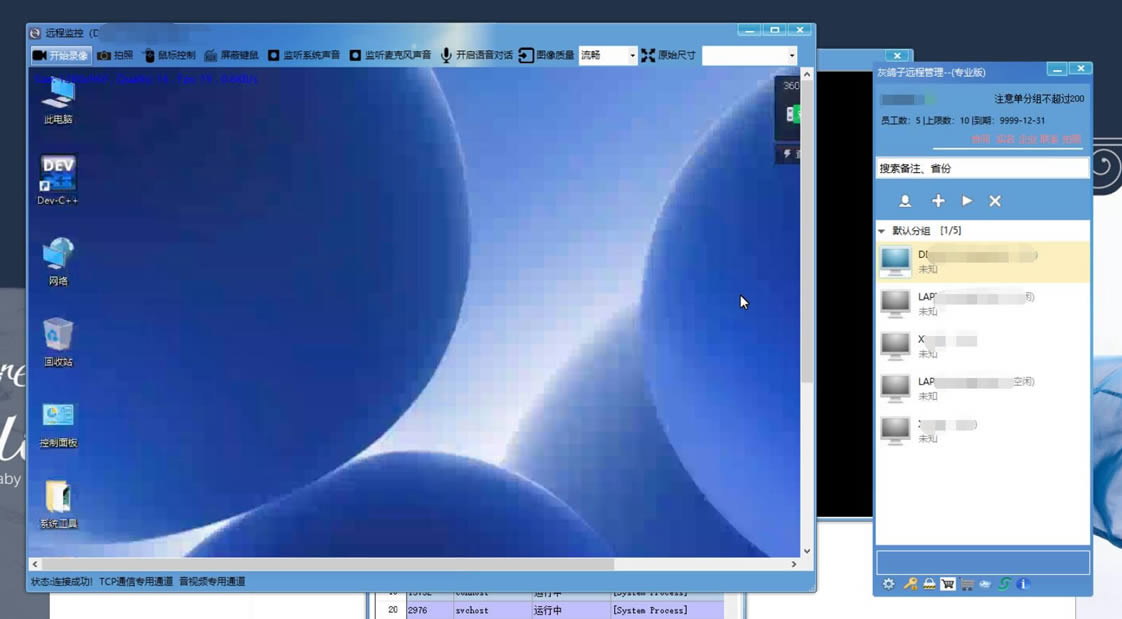Click the X delete icon in device panel

point(995,201)
